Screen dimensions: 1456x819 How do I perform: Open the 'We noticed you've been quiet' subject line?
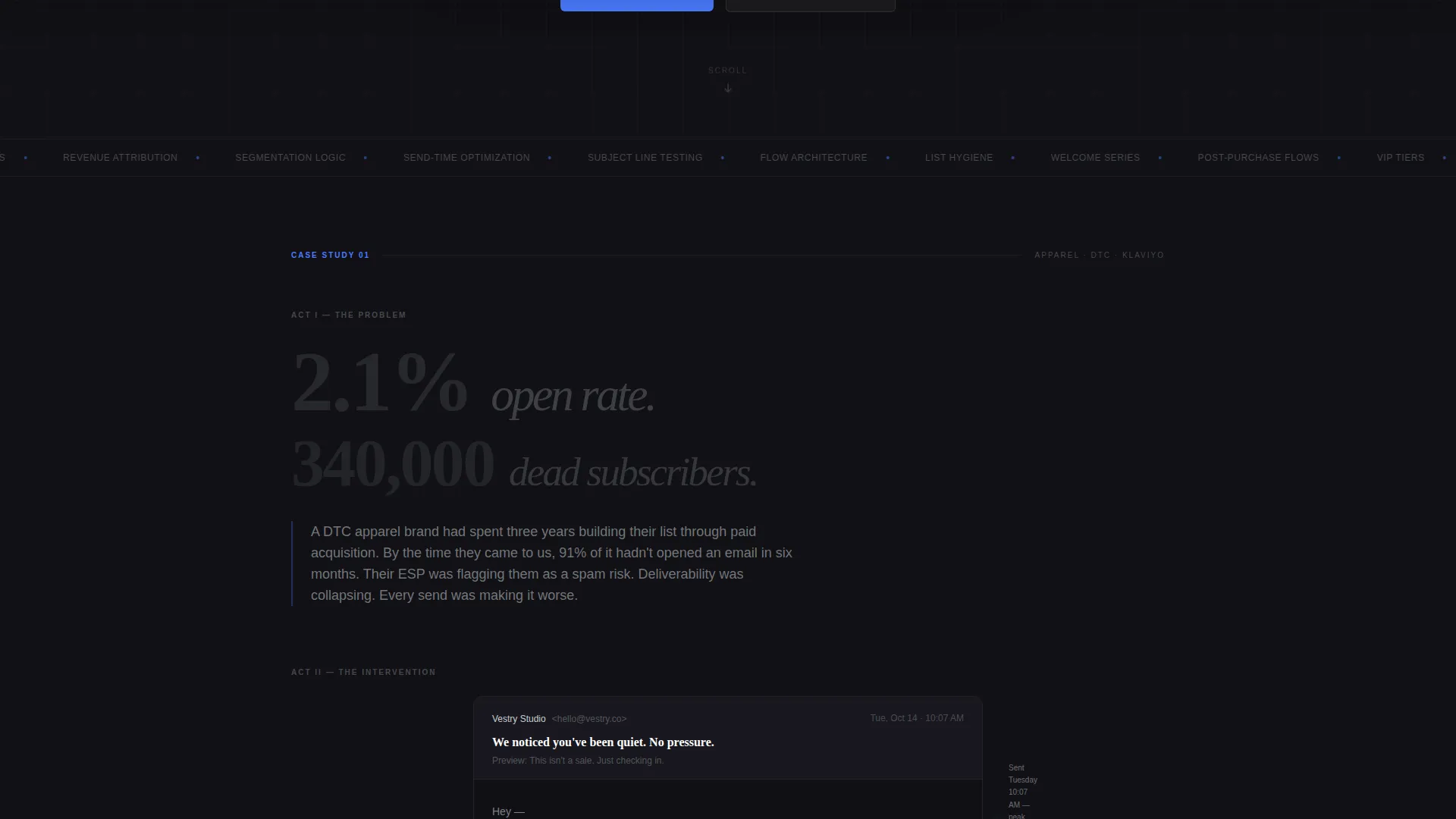tap(603, 742)
